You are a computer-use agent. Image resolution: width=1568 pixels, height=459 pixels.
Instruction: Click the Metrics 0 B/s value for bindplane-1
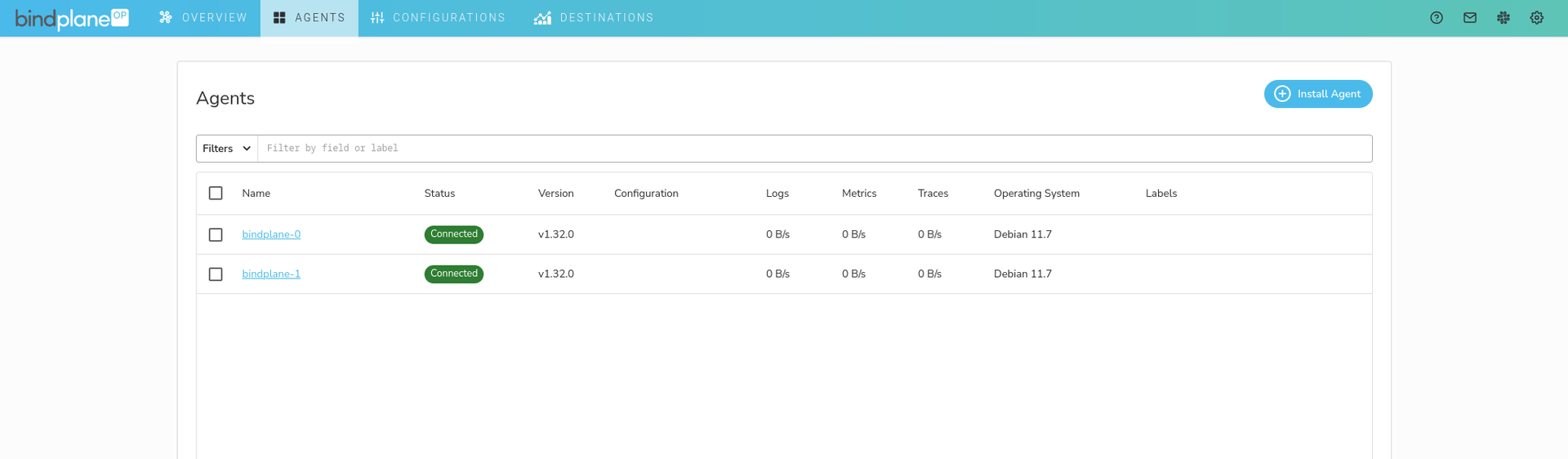(853, 274)
